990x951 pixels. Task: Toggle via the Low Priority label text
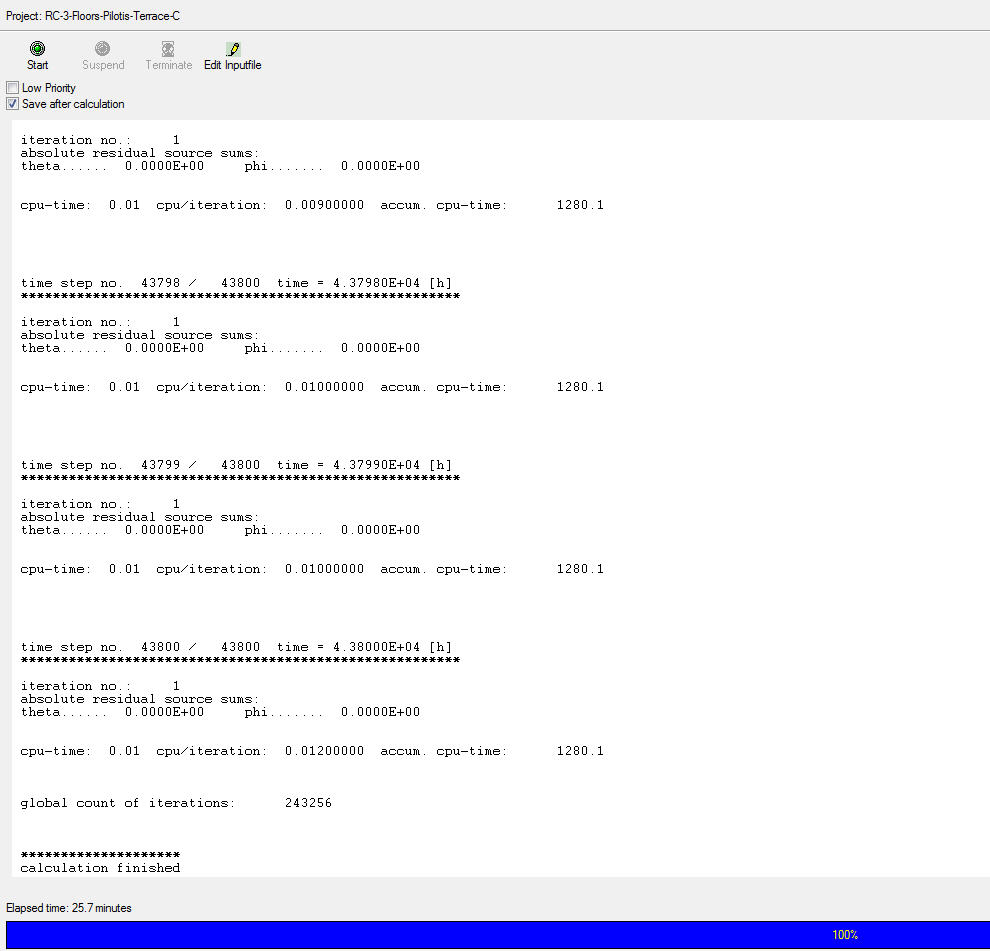[49, 88]
